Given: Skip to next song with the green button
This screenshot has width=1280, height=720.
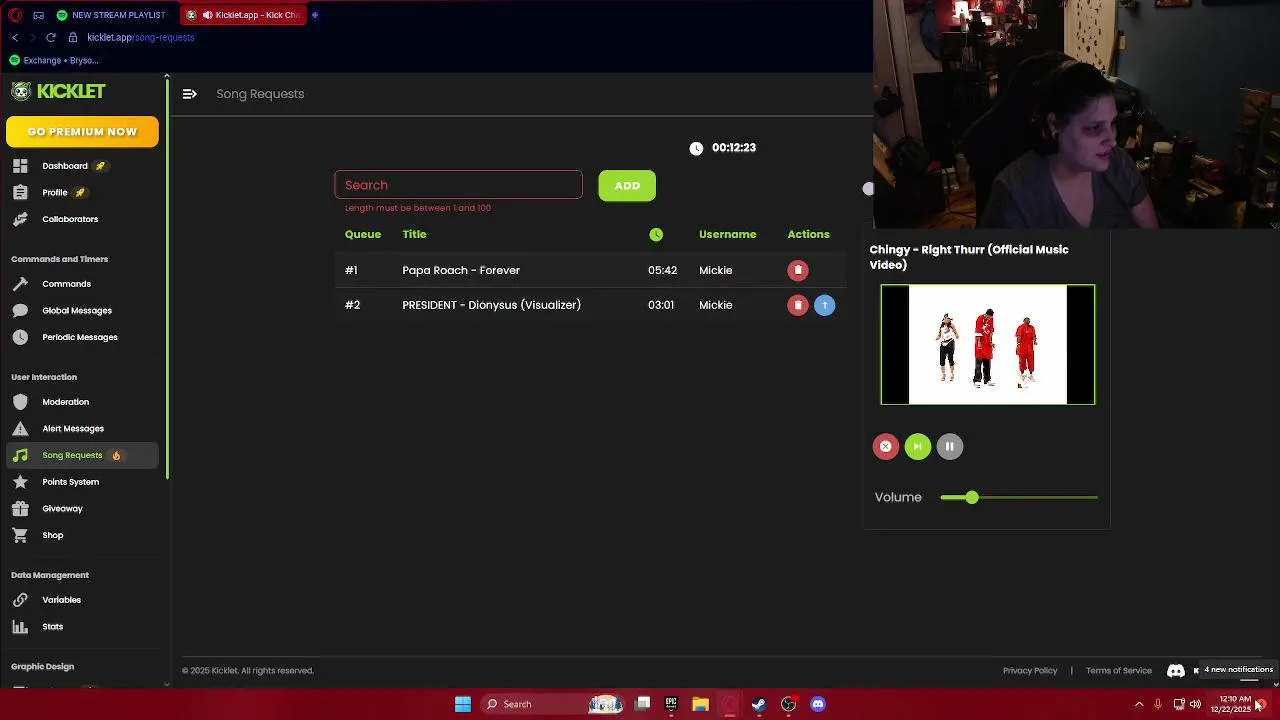Looking at the screenshot, I should tap(918, 447).
